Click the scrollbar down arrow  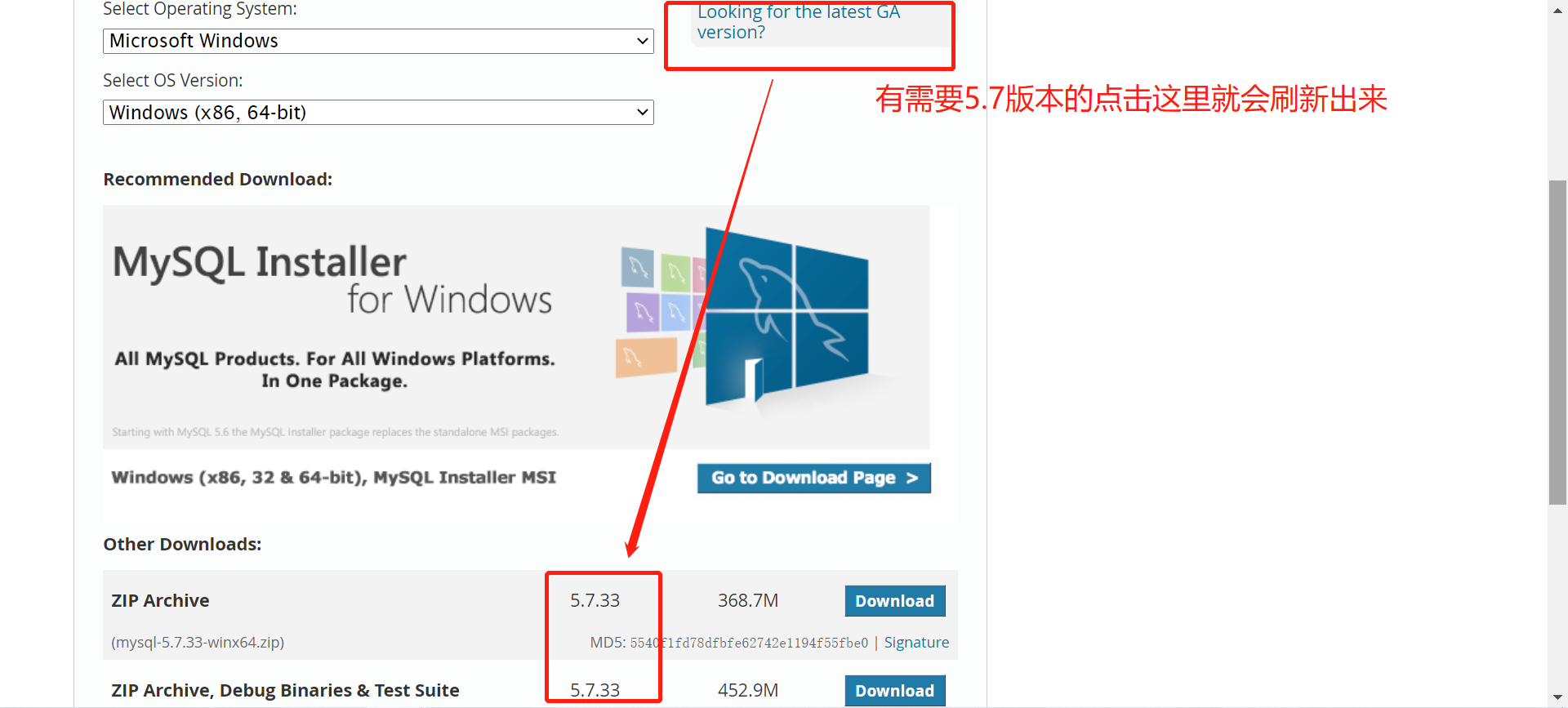[x=1557, y=699]
